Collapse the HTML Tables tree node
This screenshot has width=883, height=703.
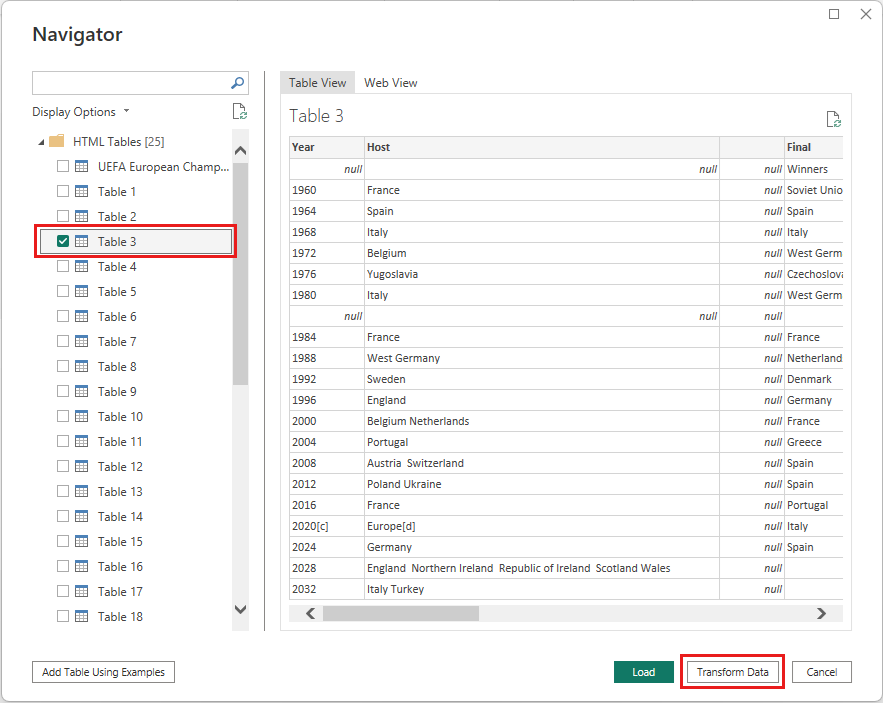pyautogui.click(x=41, y=142)
